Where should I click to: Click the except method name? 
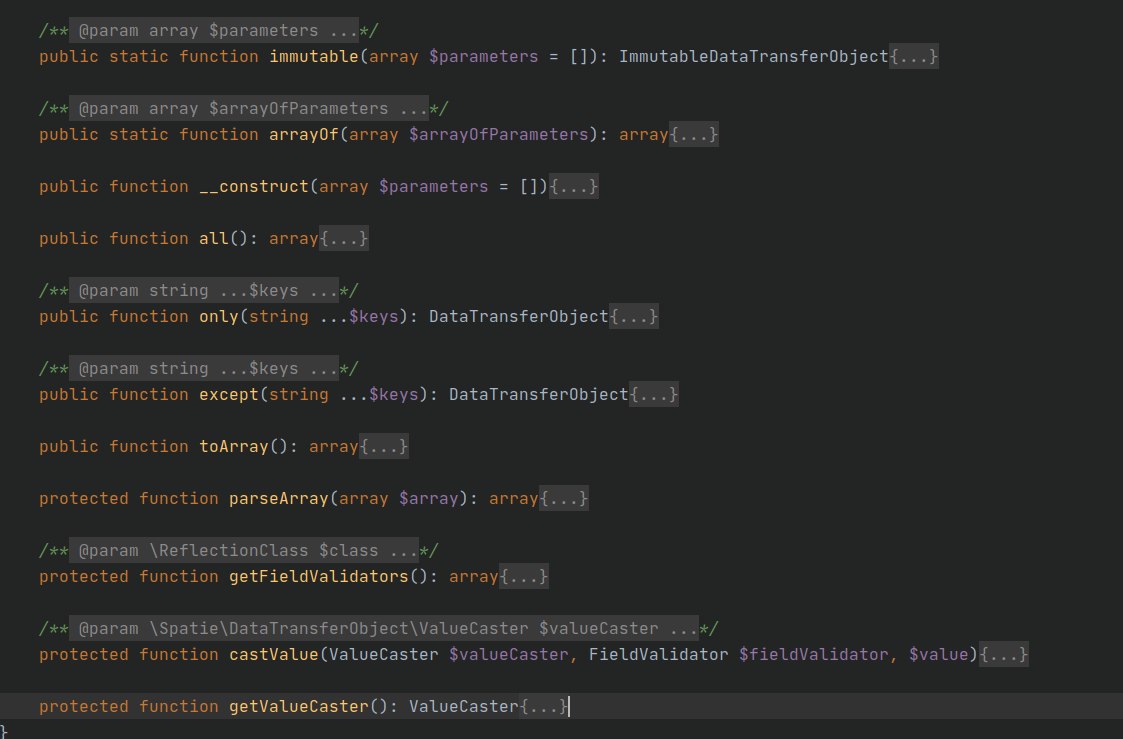click(x=229, y=395)
